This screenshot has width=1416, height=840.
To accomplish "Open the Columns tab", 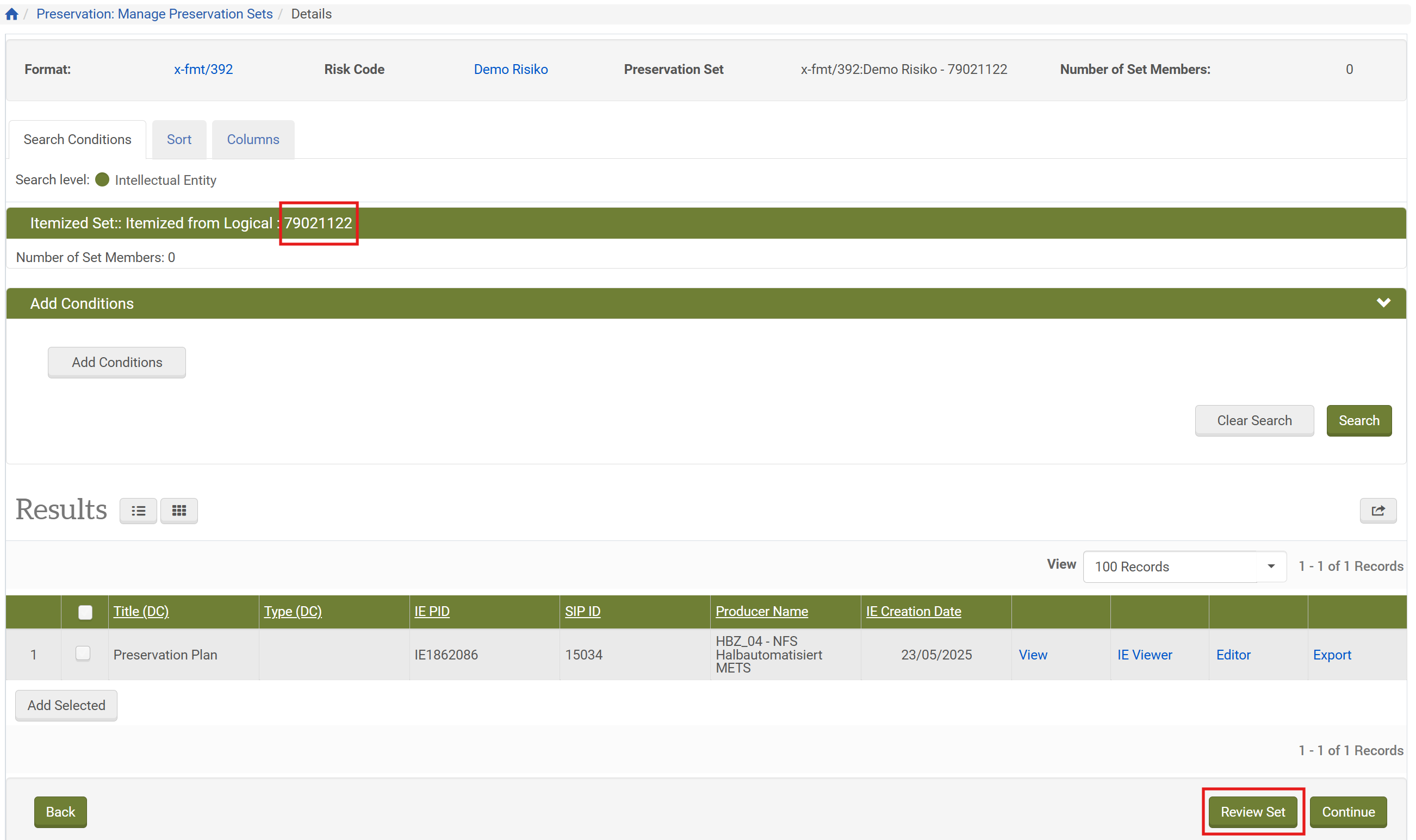I will tap(253, 140).
